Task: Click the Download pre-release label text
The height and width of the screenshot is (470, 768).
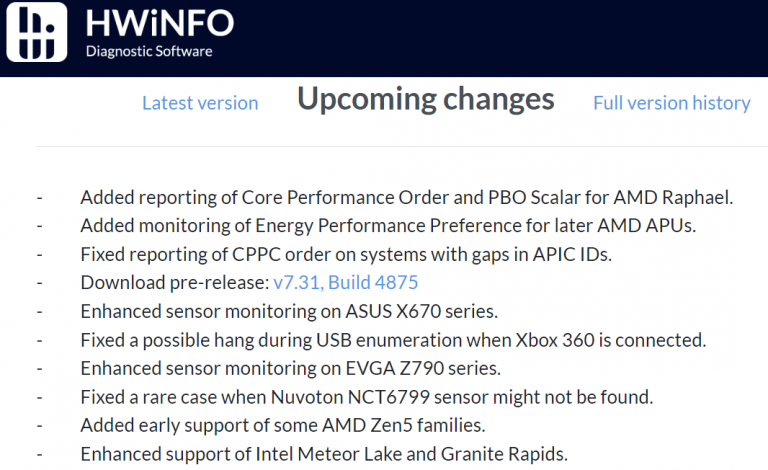Action: click(x=175, y=282)
